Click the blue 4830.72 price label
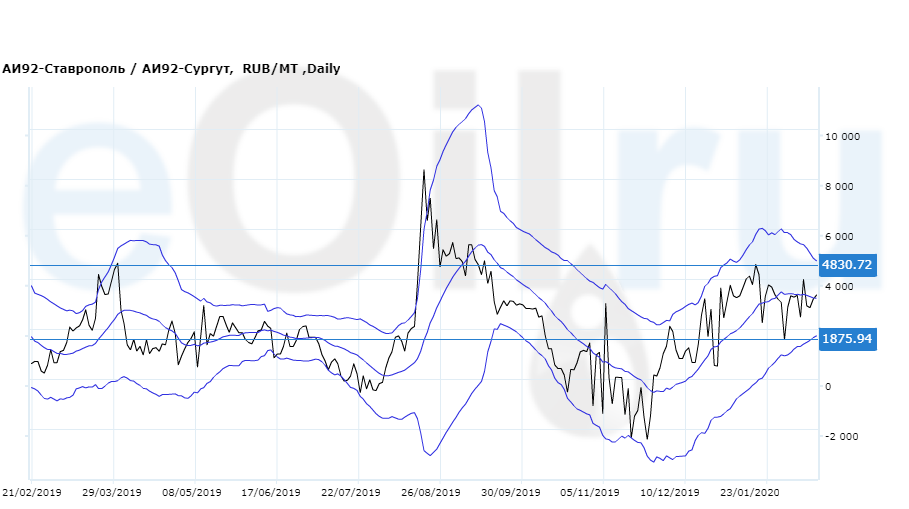The image size is (909, 509). pos(846,265)
